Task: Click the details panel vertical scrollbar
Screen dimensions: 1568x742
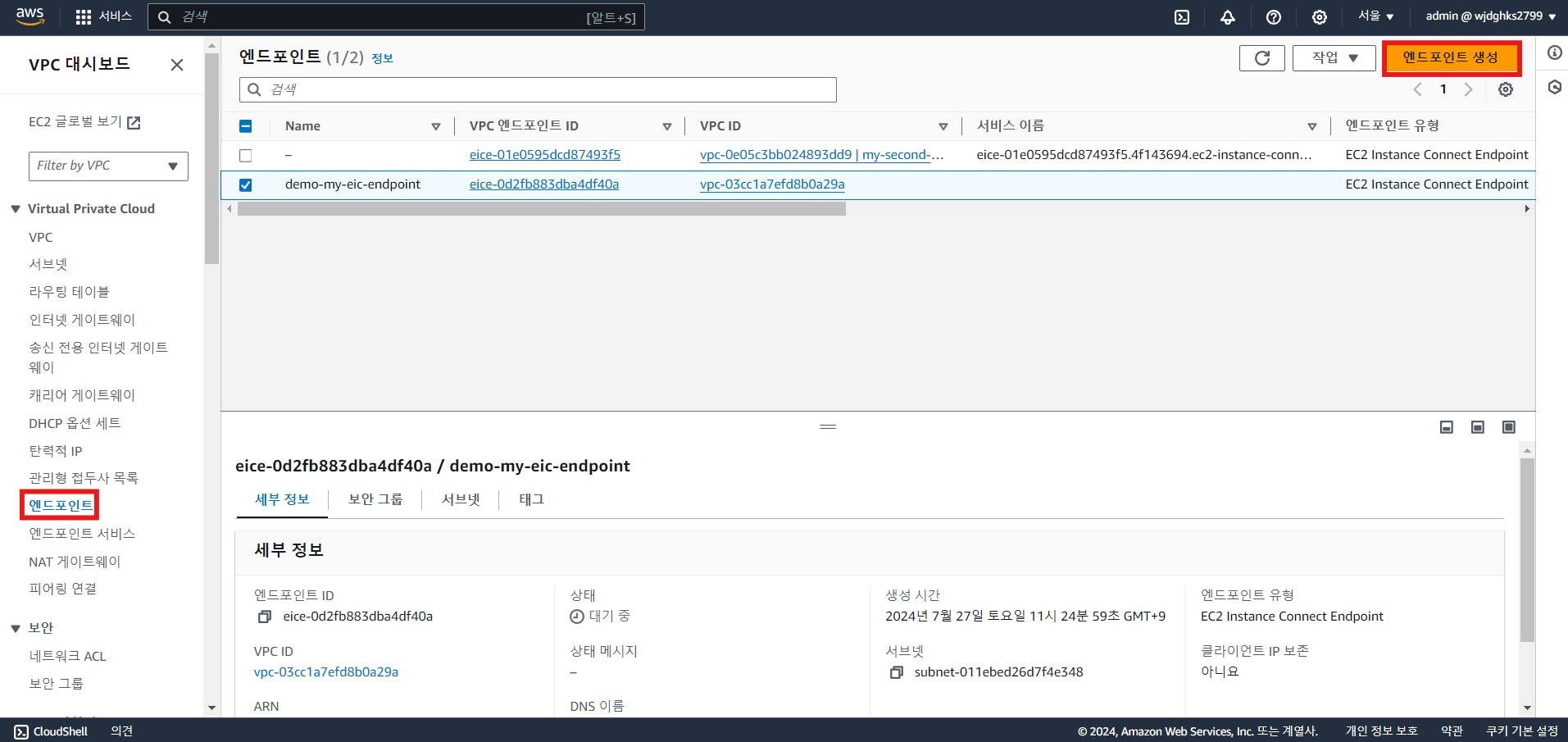Action: [1527, 550]
